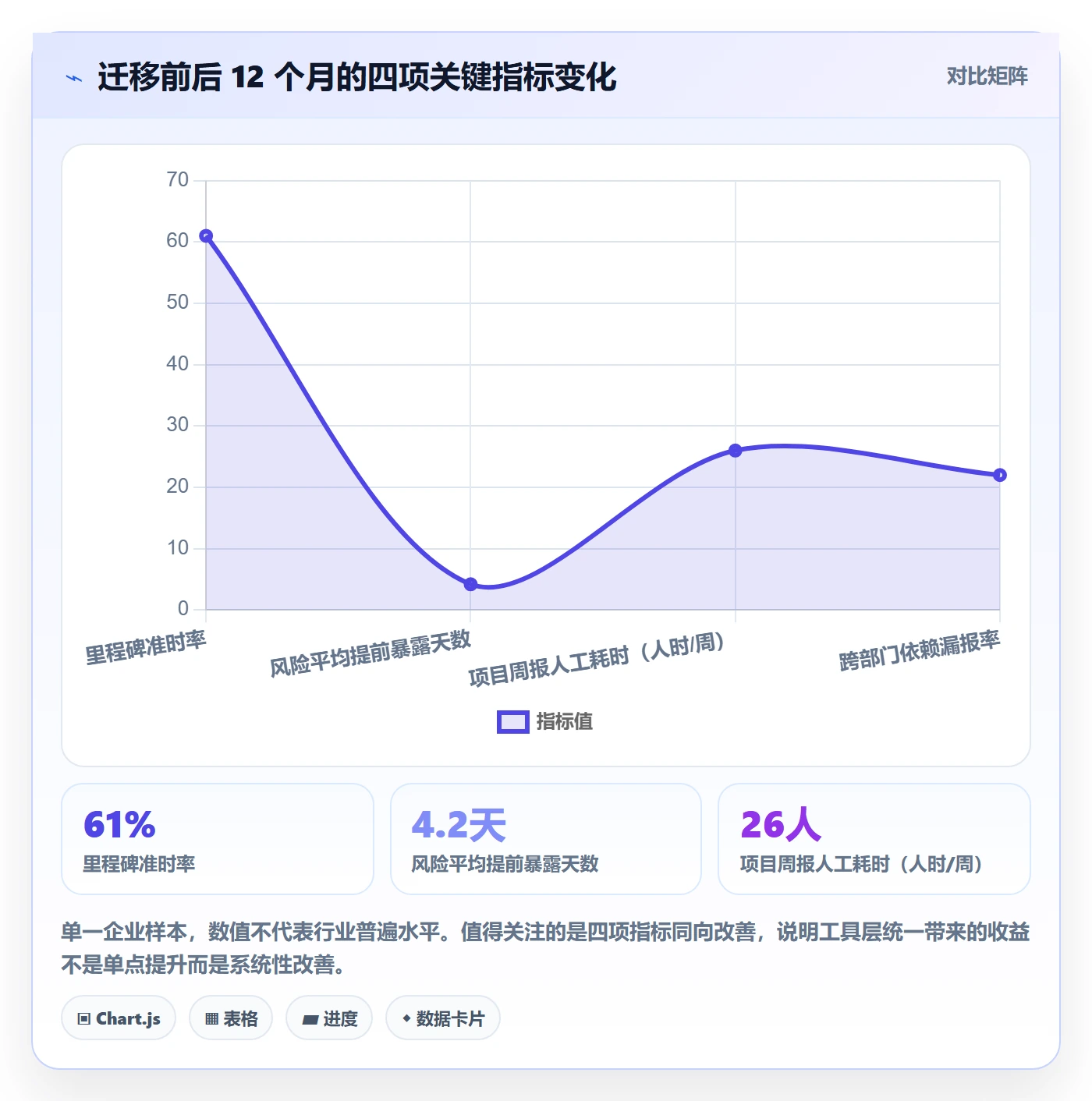
Task: Click the 数据卡片 tag chip
Action: pyautogui.click(x=443, y=1018)
